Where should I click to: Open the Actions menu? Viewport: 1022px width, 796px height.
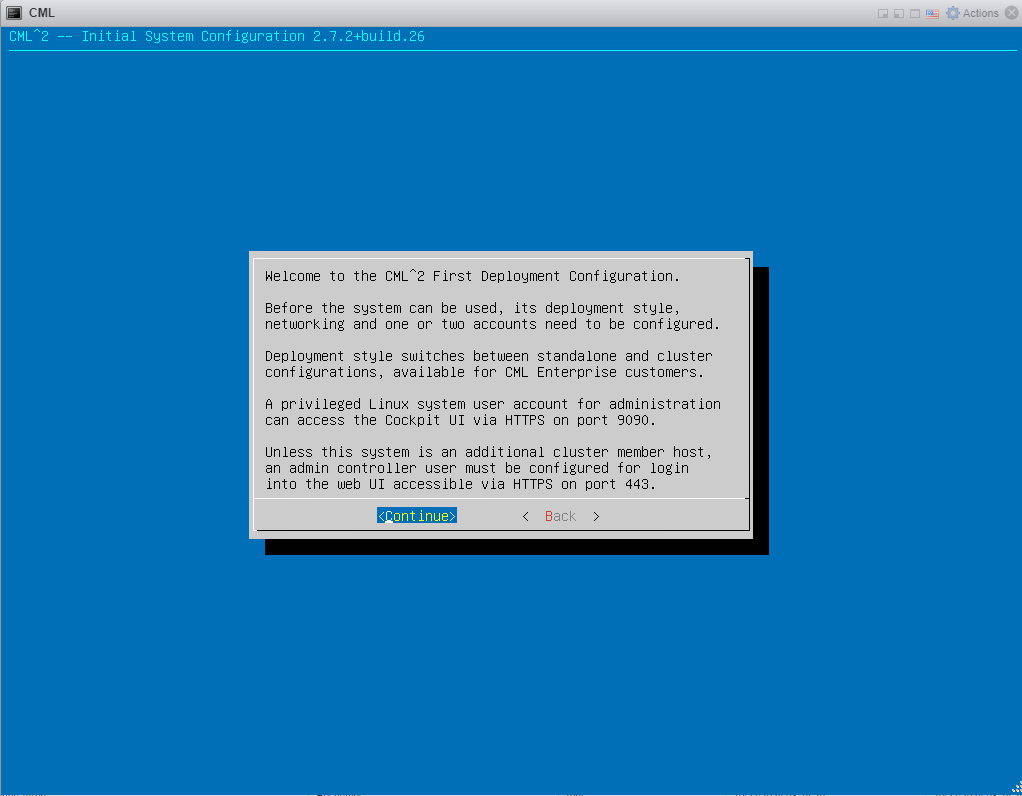pyautogui.click(x=980, y=13)
